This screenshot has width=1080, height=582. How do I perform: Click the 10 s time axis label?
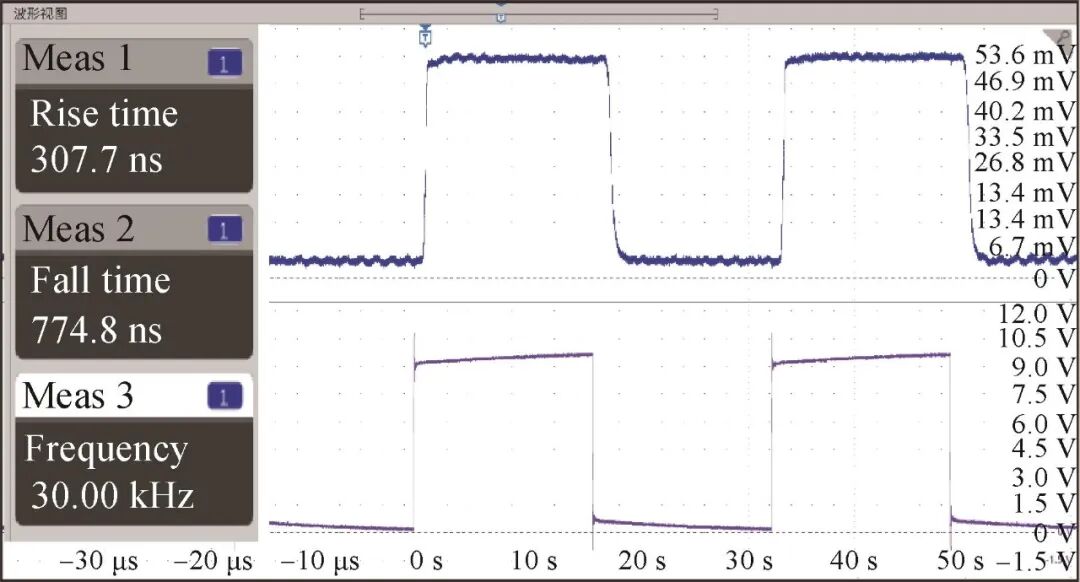tap(534, 561)
